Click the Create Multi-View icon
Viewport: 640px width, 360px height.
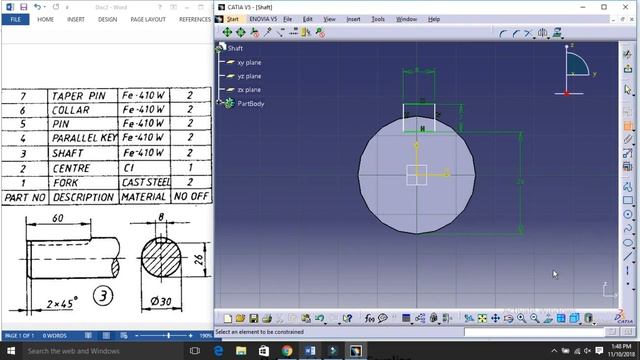pos(561,318)
